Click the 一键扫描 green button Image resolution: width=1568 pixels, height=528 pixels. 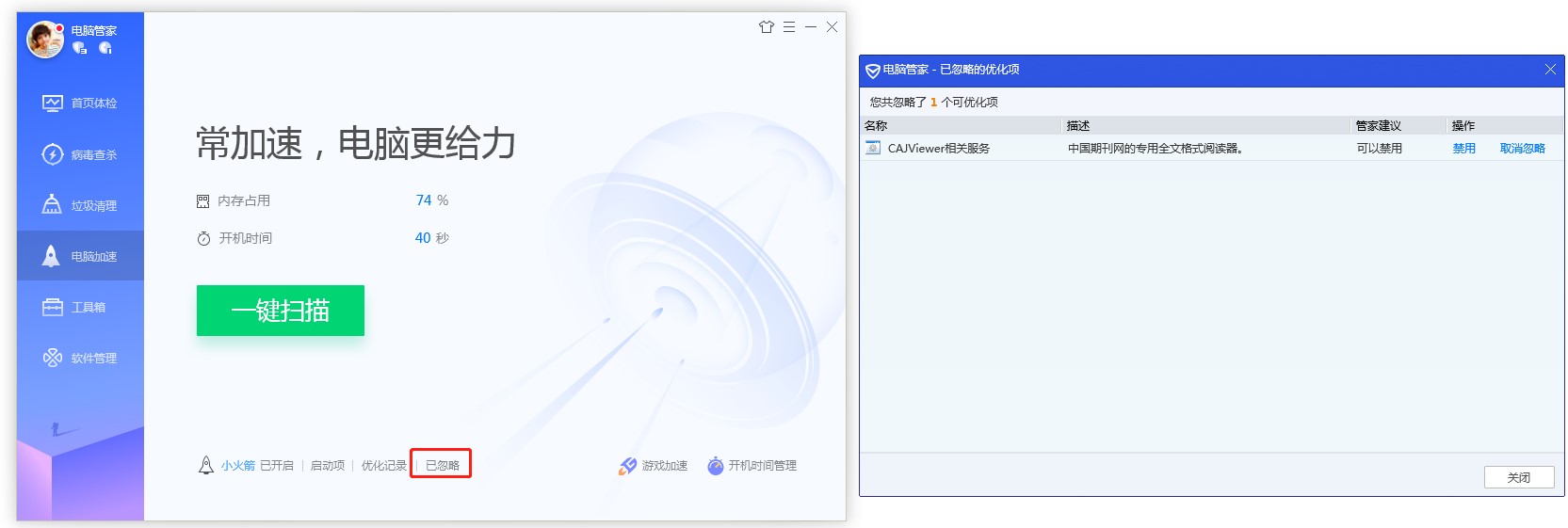pos(281,311)
